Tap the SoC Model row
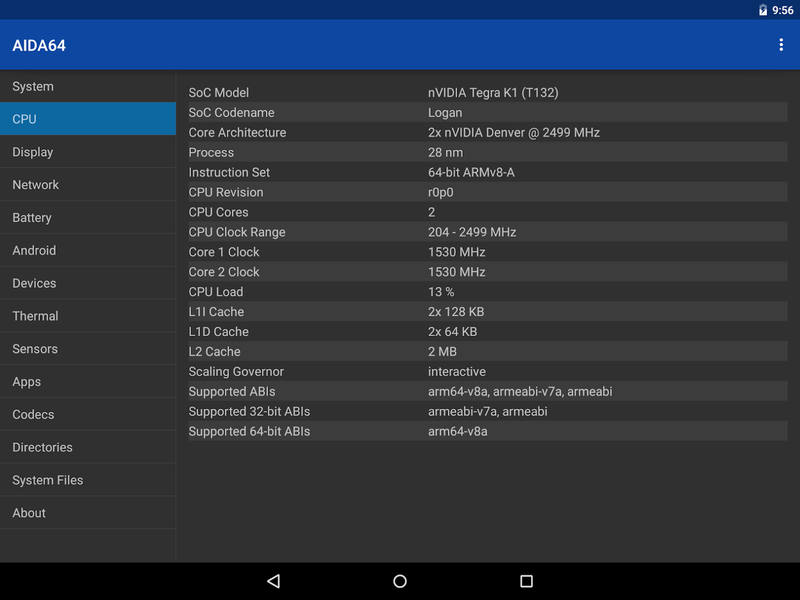Screen dimensions: 800x600 pyautogui.click(x=487, y=93)
